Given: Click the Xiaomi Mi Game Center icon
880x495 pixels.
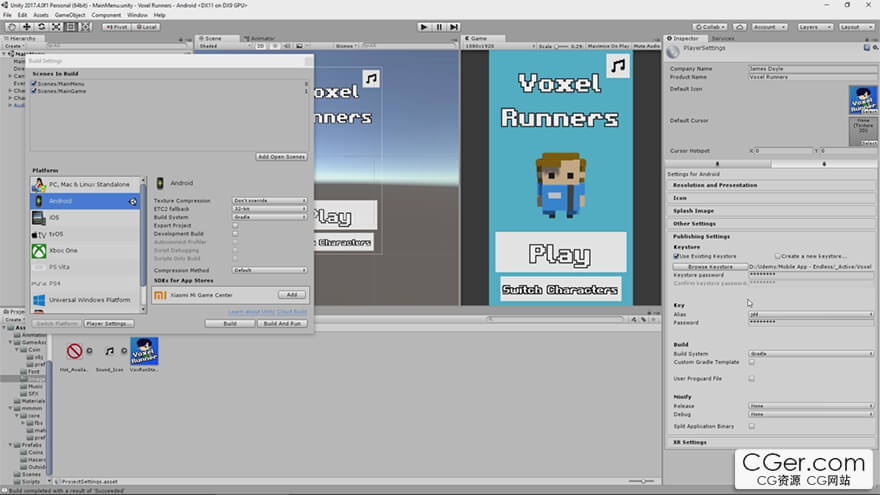Looking at the screenshot, I should click(160, 295).
